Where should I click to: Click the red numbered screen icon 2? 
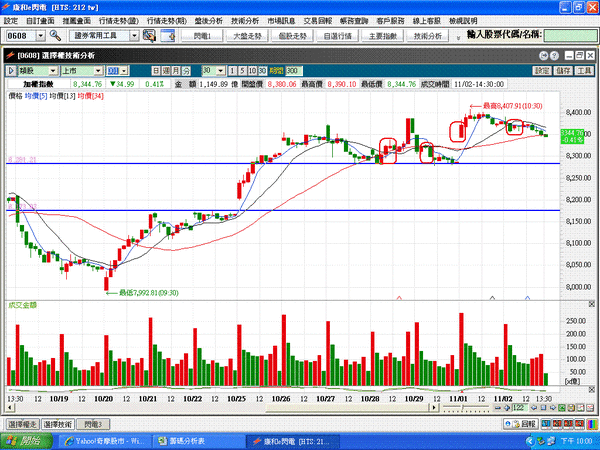pyautogui.click(x=557, y=424)
